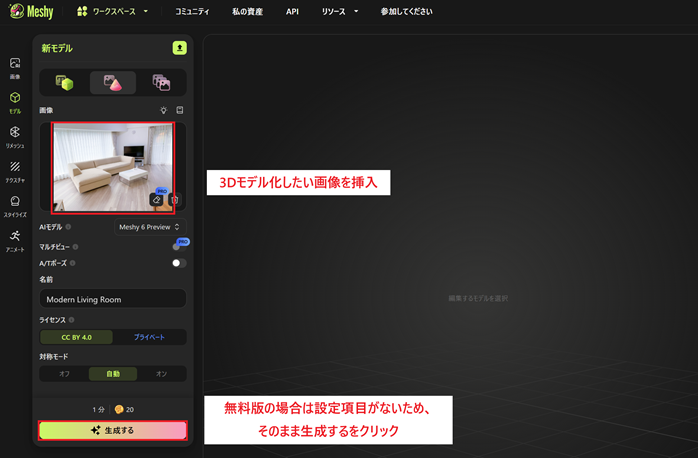This screenshot has width=698, height=458.
Task: Click the Meshy logo
Action: click(31, 12)
